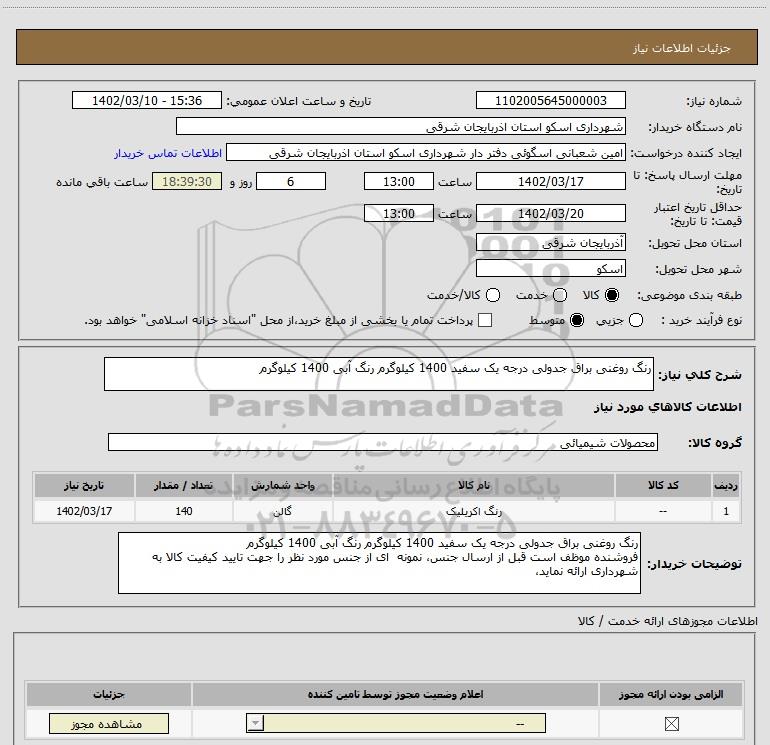
Task: Select the کالا radio button
Action: point(612,295)
